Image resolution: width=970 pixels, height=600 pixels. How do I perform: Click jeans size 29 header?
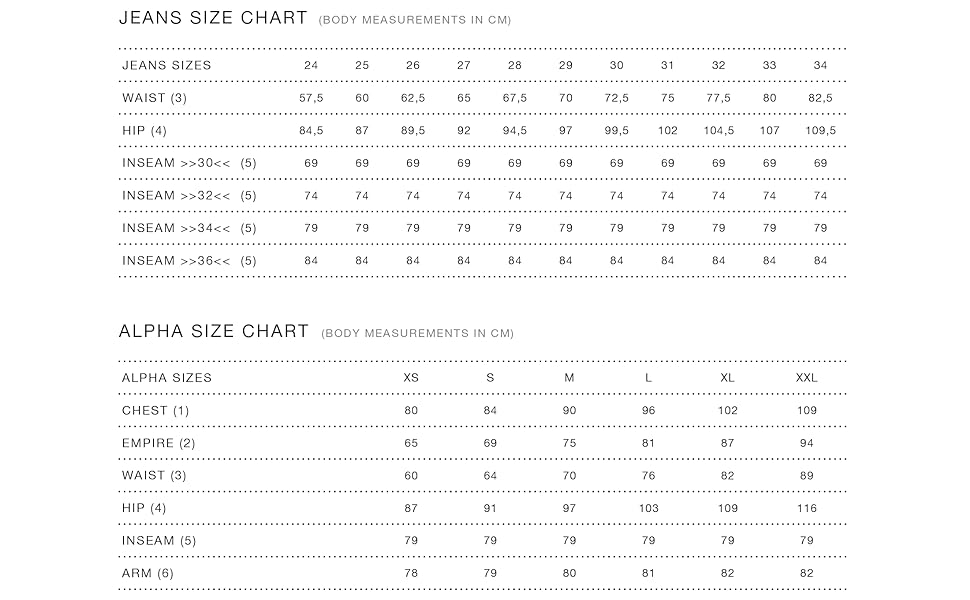pos(566,65)
